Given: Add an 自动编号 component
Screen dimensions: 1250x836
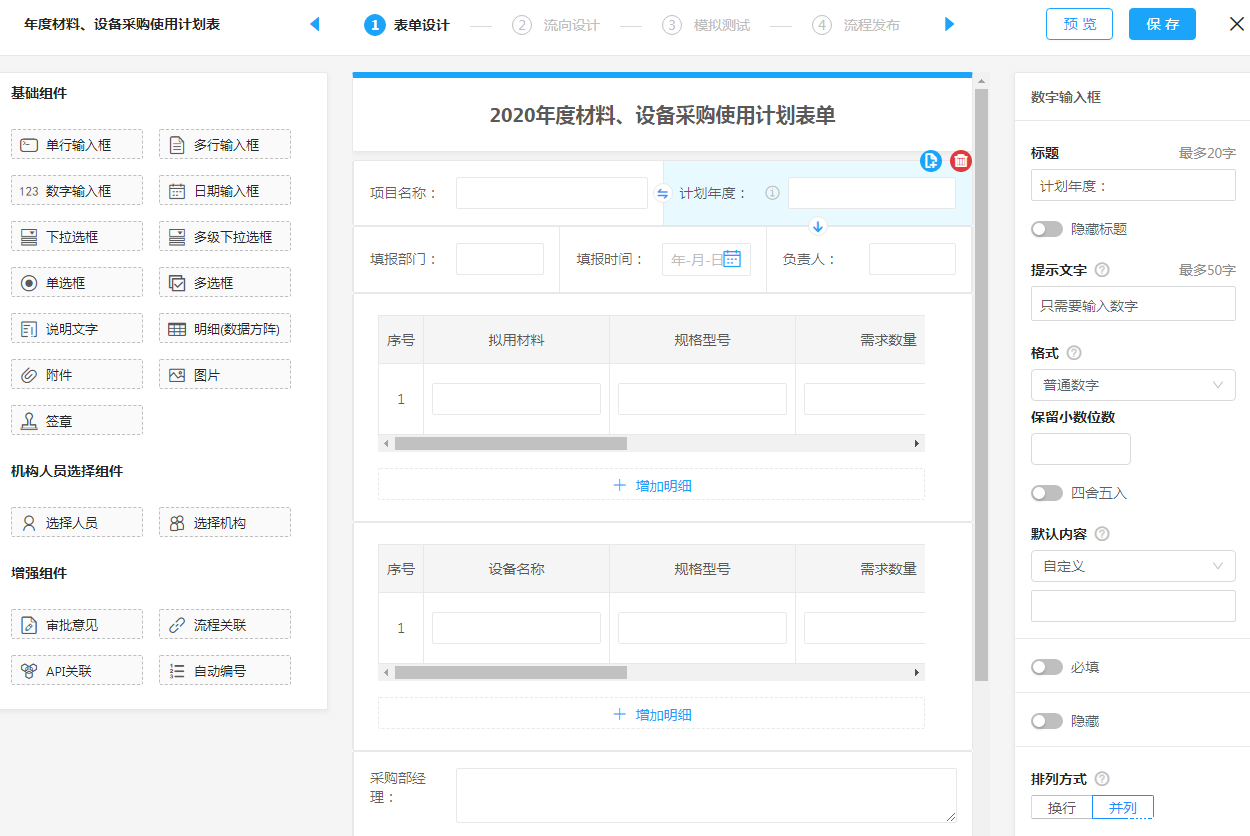Looking at the screenshot, I should pyautogui.click(x=225, y=670).
